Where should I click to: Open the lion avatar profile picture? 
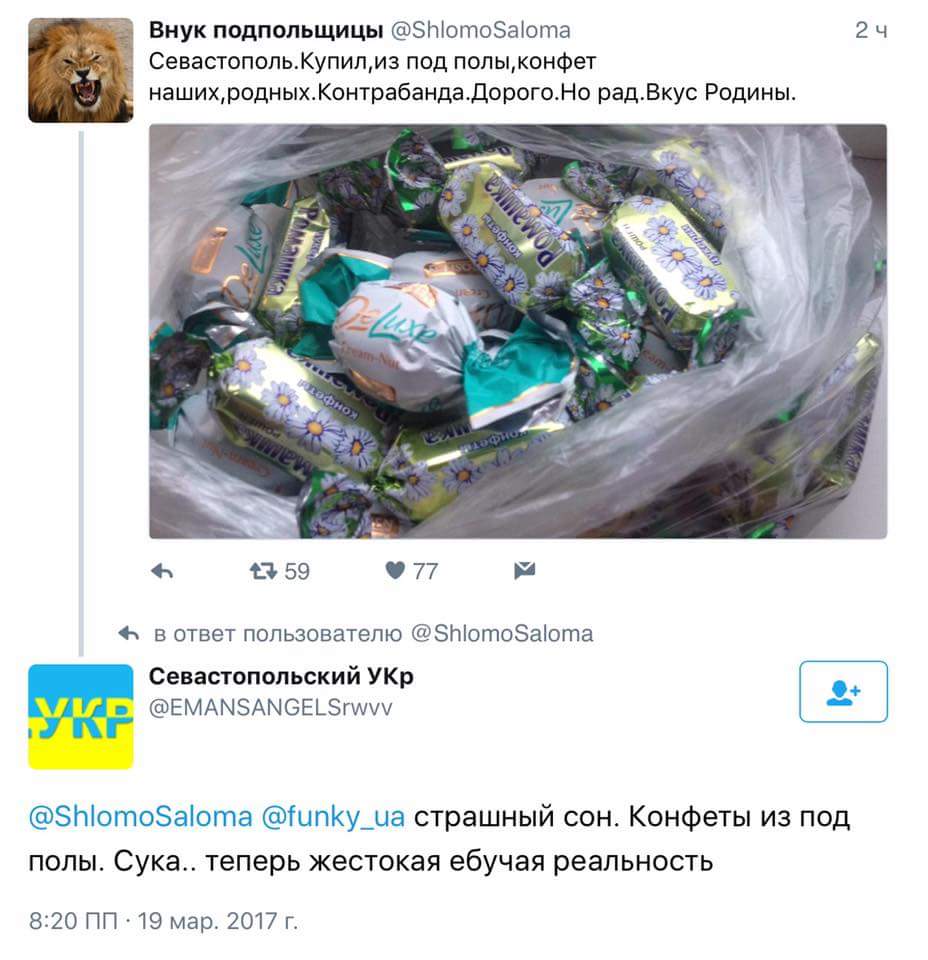pyautogui.click(x=81, y=70)
